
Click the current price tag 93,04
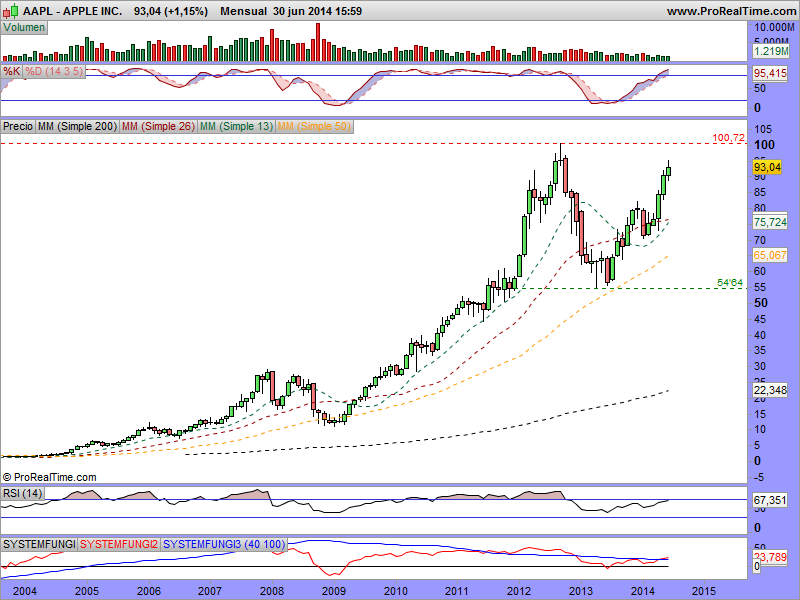pyautogui.click(x=767, y=167)
